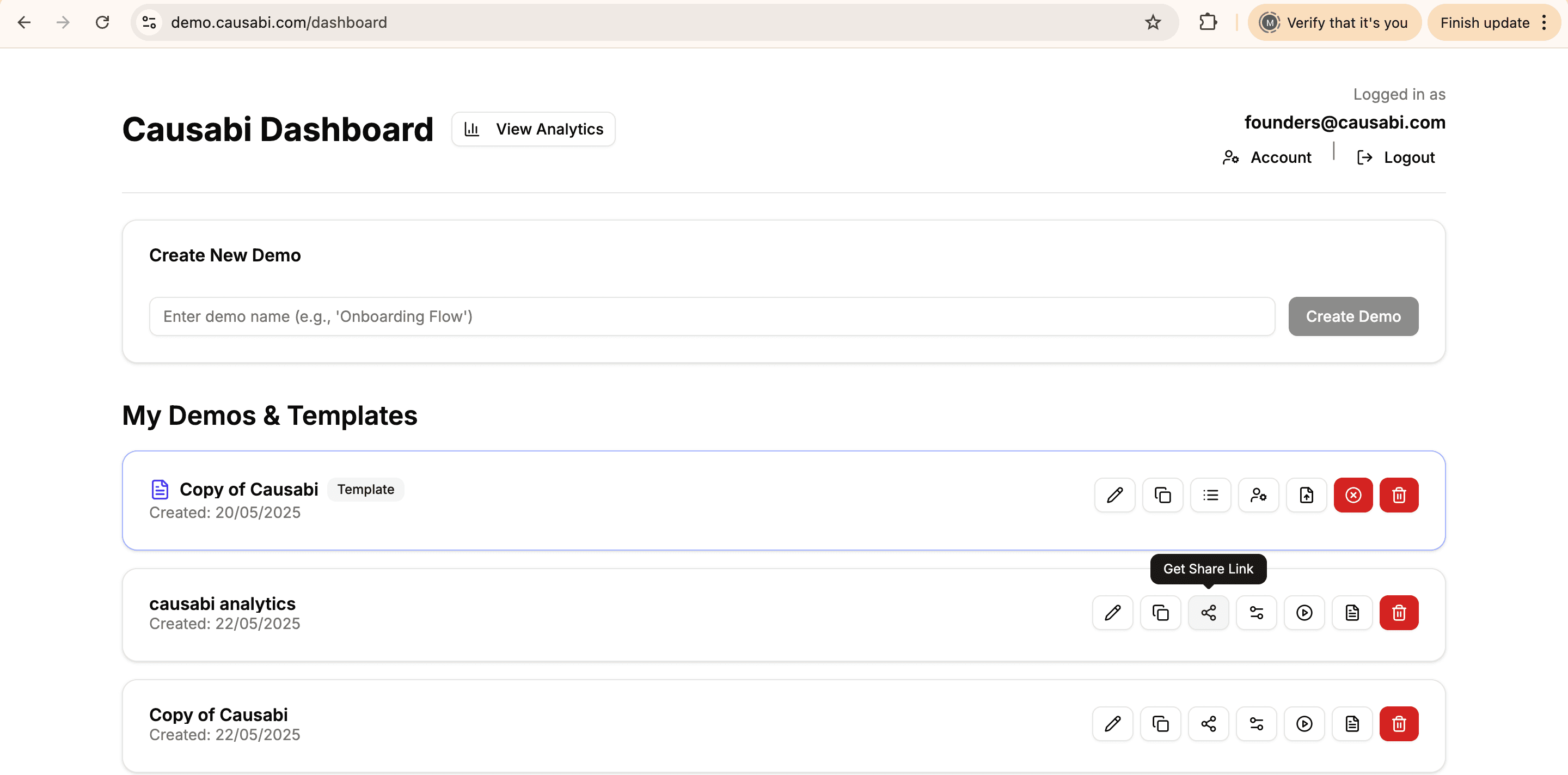Bookmark this page with the star icon
Screen dimensions: 1568x775
pyautogui.click(x=1153, y=22)
